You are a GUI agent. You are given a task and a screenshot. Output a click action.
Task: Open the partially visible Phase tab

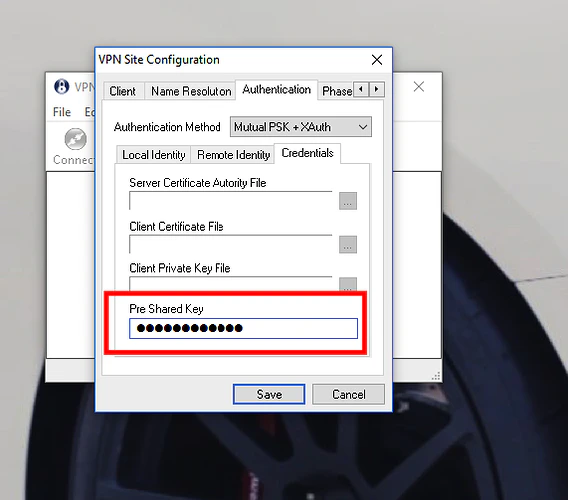(336, 91)
